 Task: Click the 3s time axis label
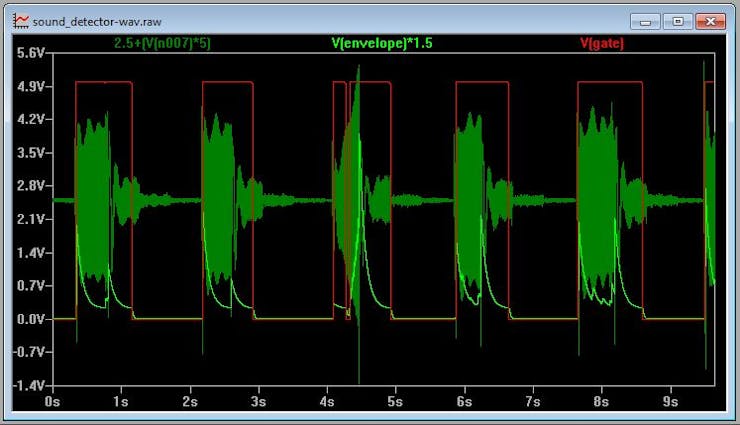pyautogui.click(x=258, y=401)
